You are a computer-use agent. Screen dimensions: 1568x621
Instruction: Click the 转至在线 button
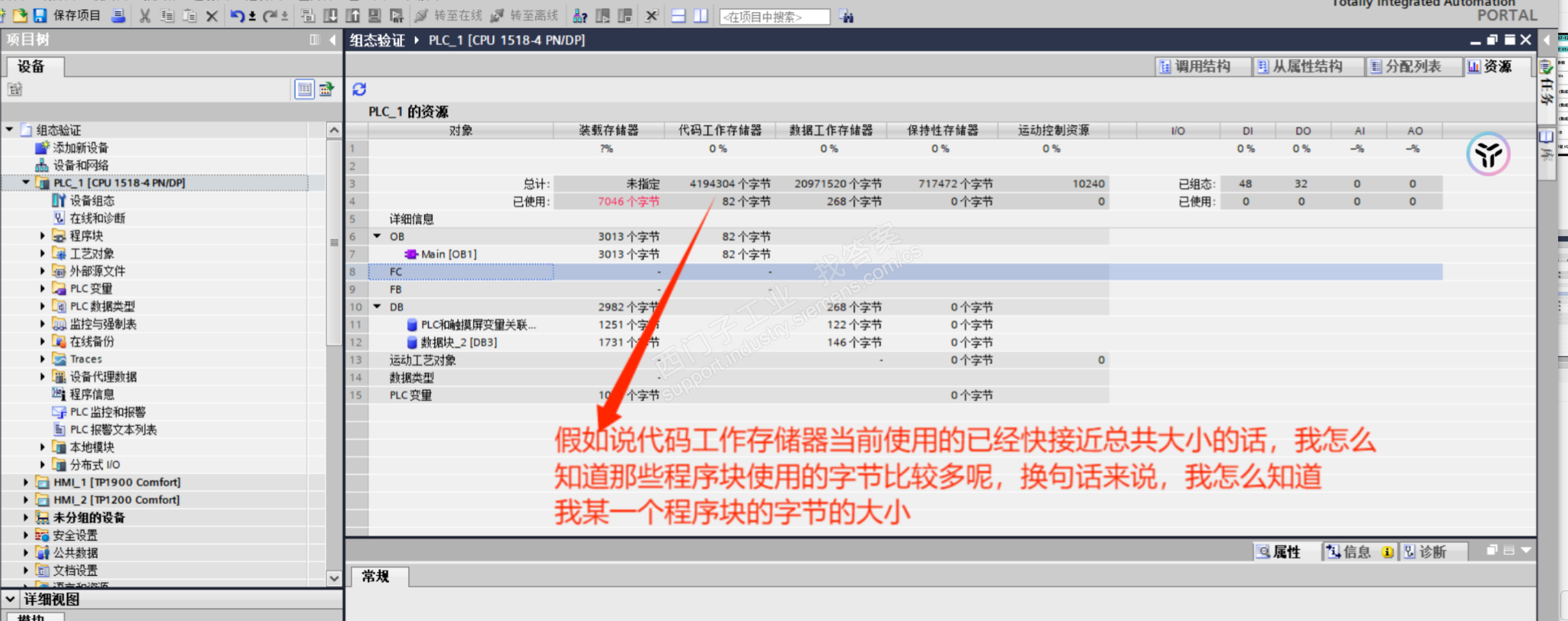click(449, 15)
